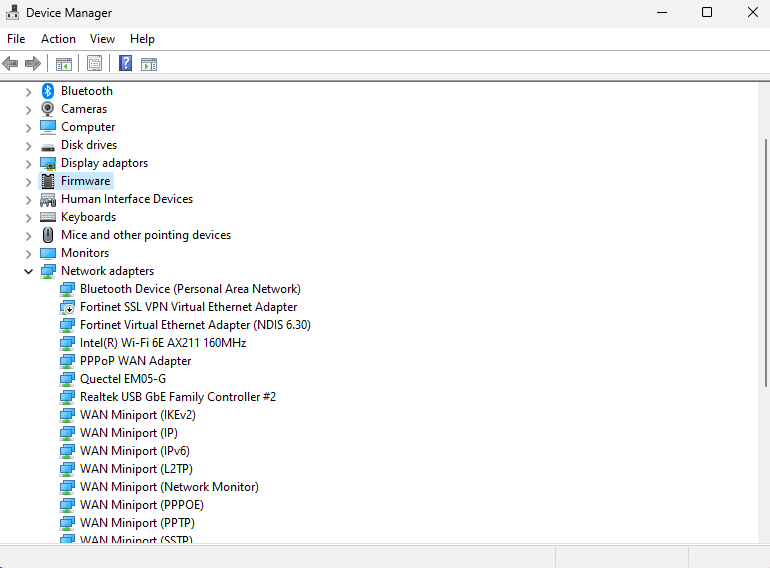The image size is (770, 568).
Task: Select the Bluetooth category icon
Action: (48, 91)
